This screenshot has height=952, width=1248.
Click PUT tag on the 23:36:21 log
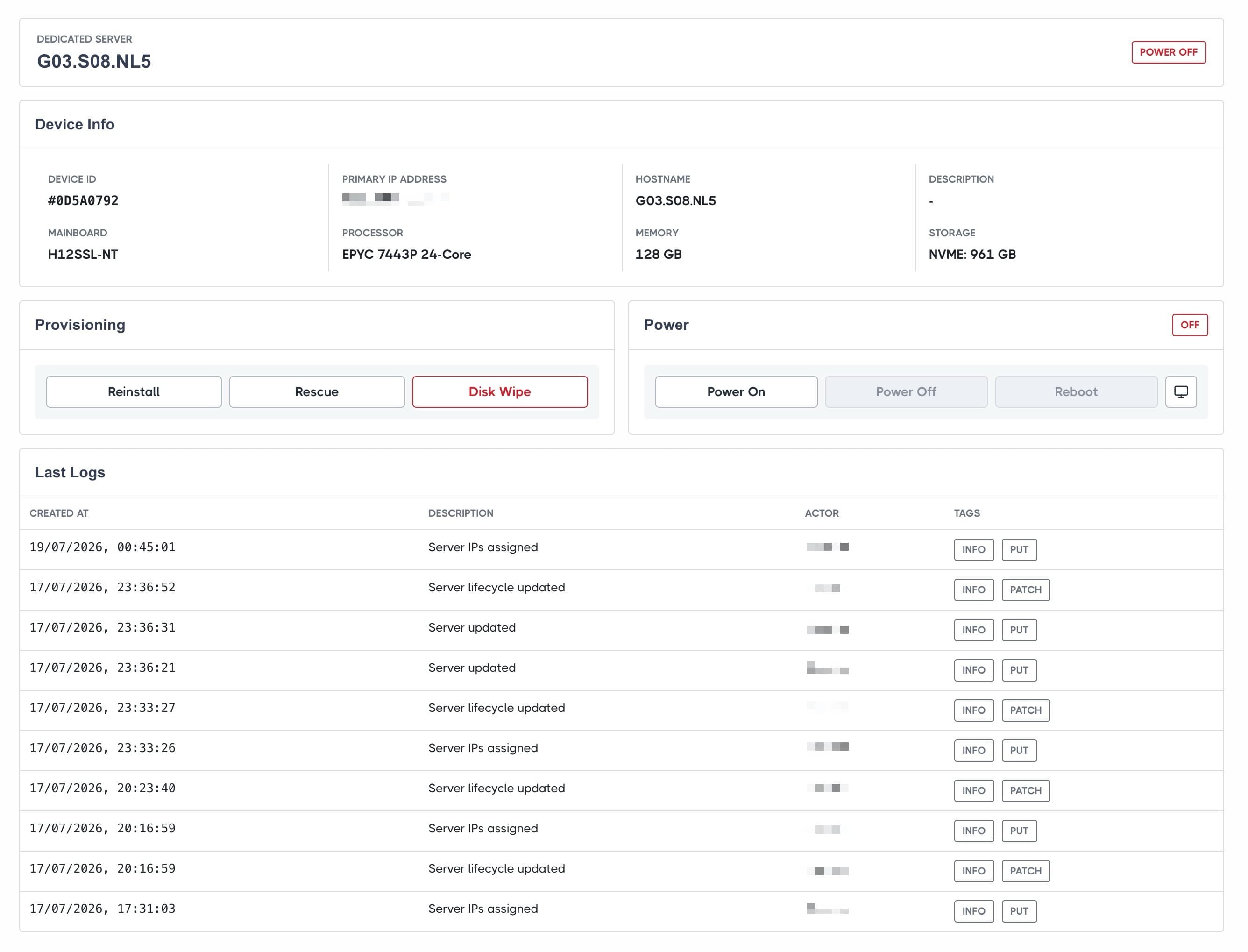(1019, 670)
